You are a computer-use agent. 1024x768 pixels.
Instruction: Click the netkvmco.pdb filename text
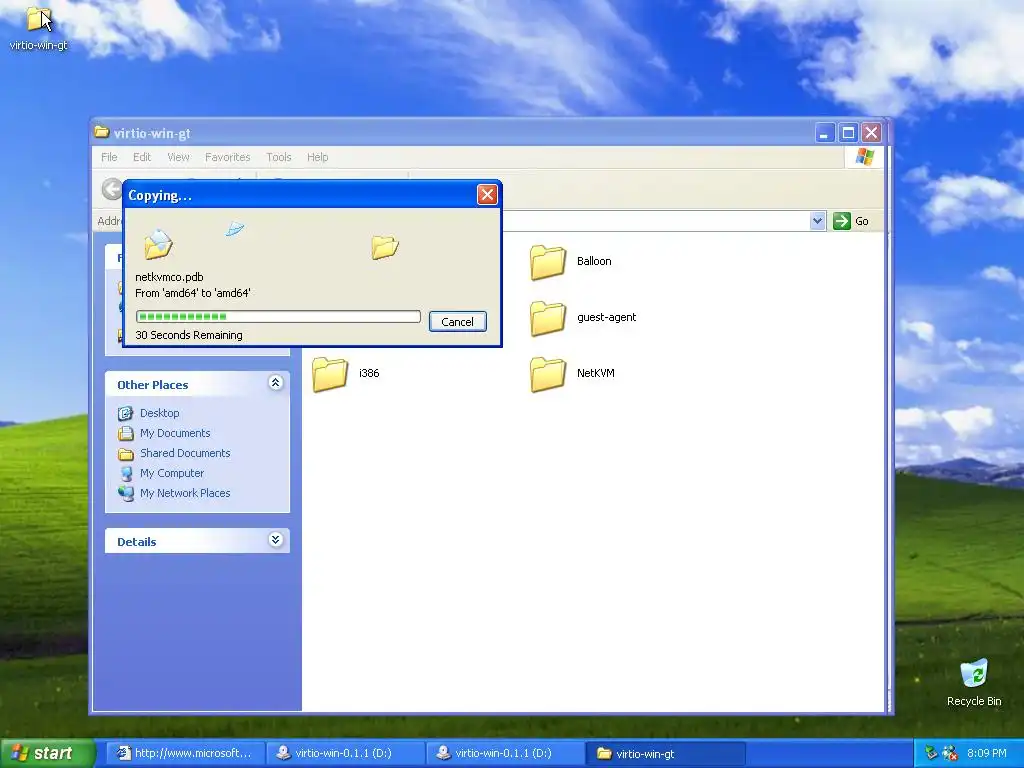pyautogui.click(x=169, y=278)
